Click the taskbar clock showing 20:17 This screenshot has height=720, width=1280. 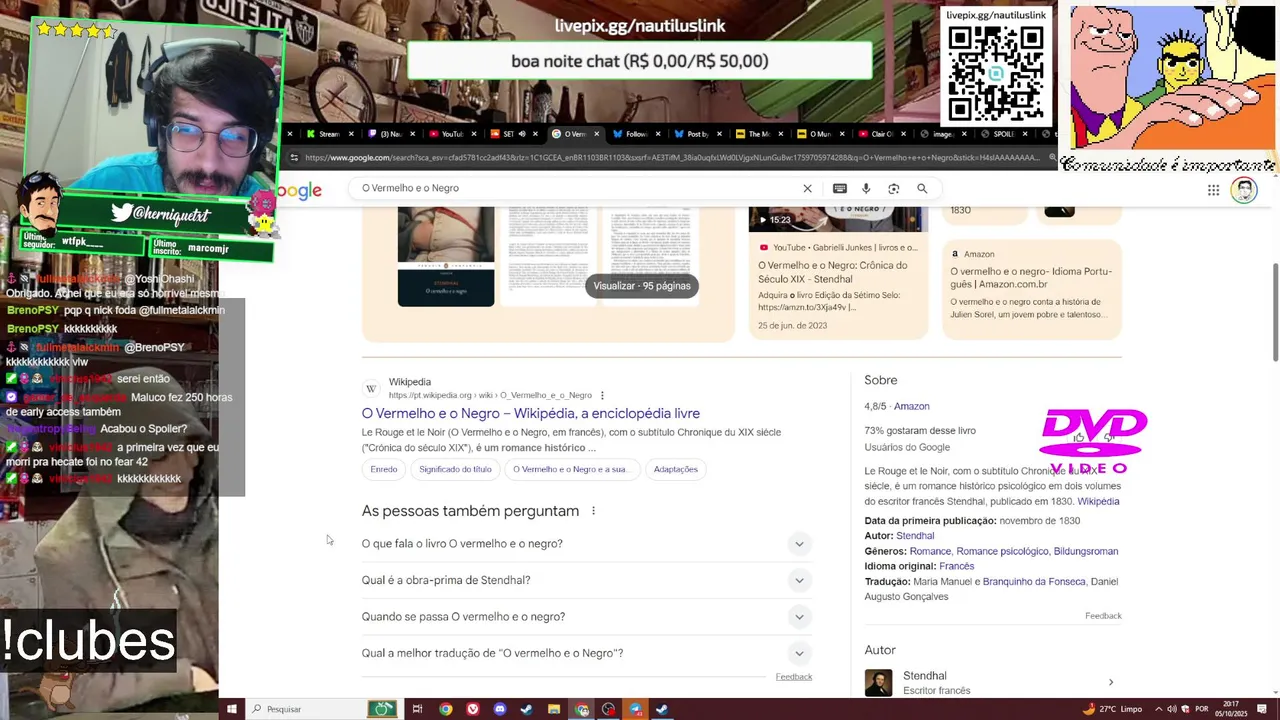point(1231,709)
